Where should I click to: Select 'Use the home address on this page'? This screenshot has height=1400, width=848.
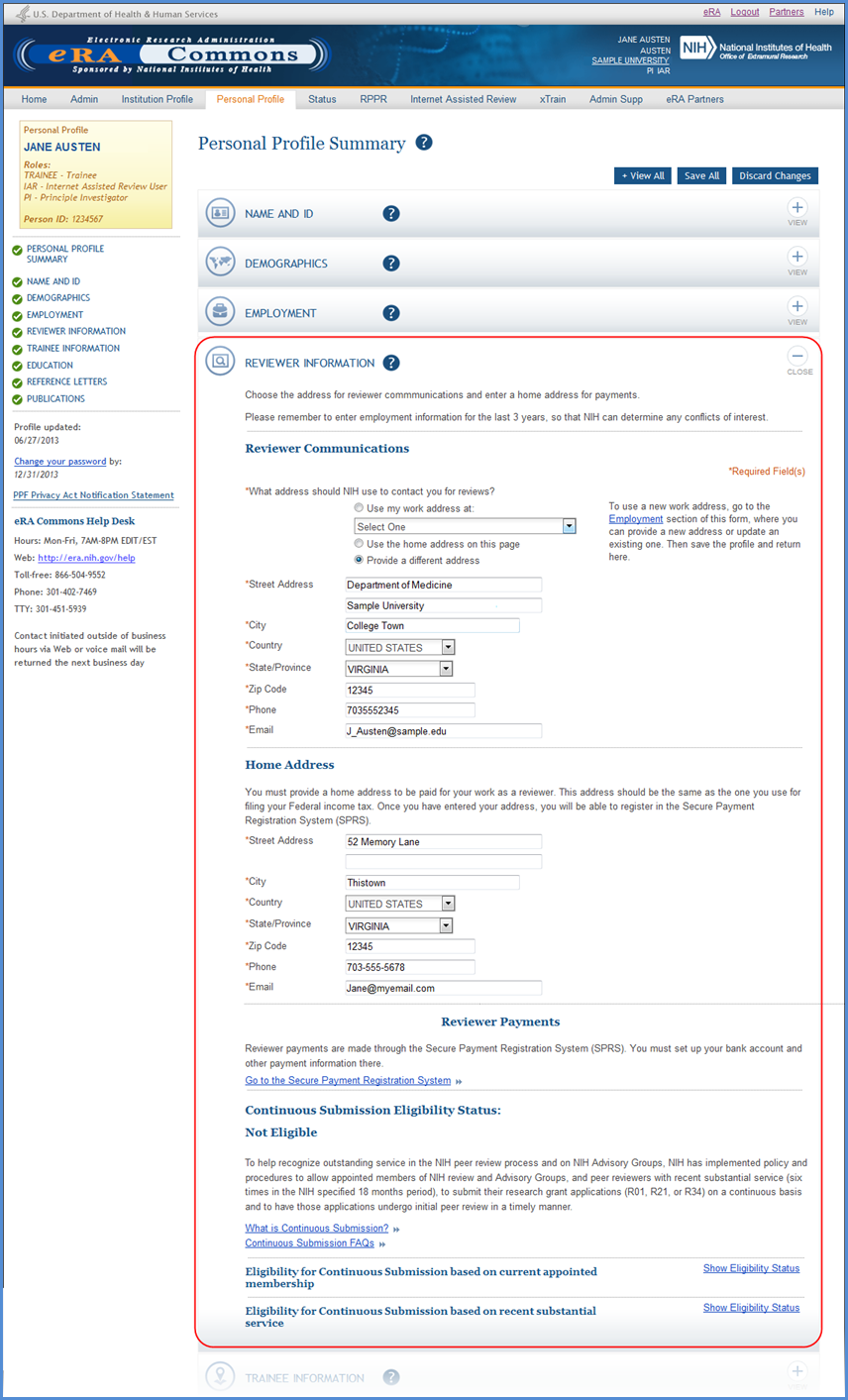click(359, 544)
